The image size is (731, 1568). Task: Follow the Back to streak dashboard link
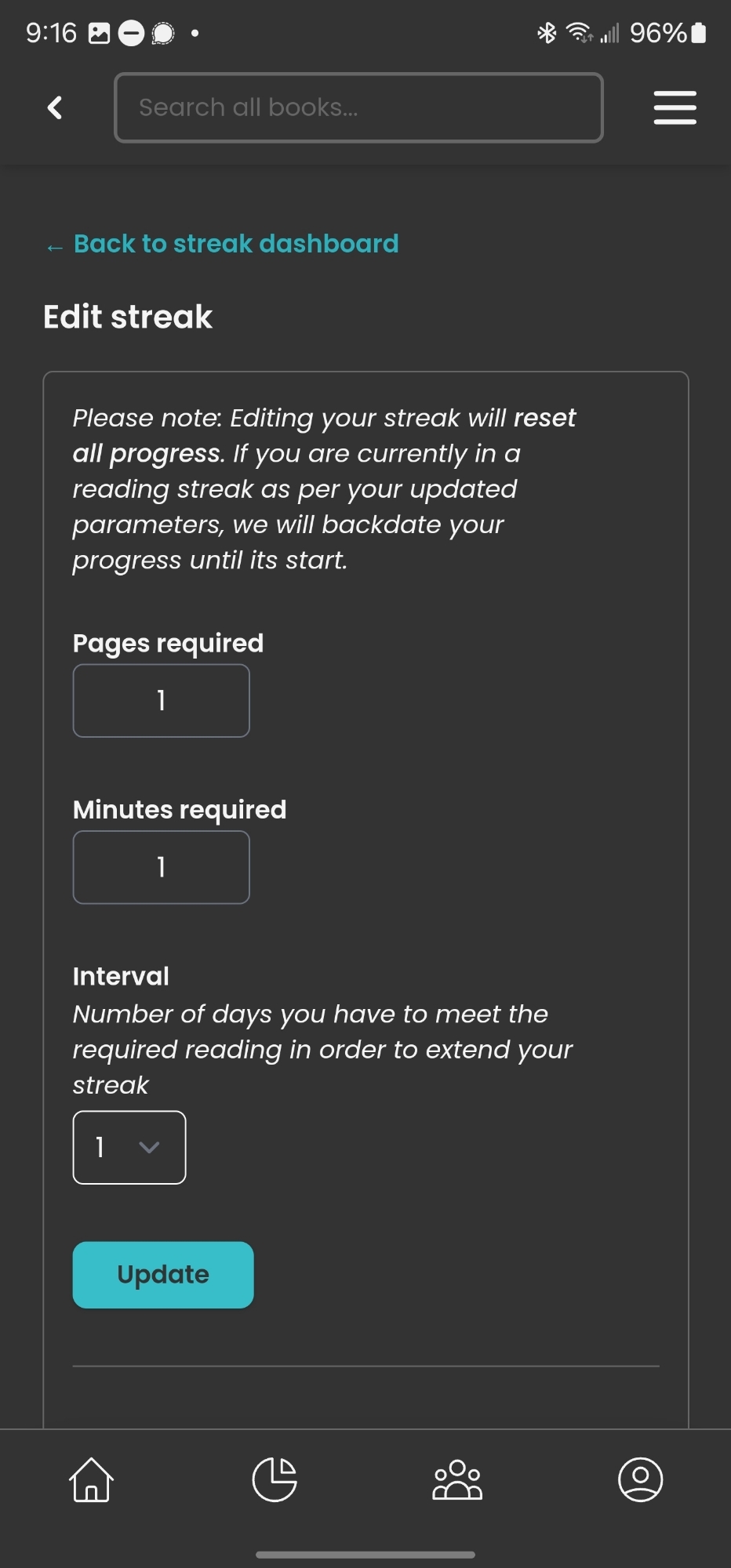click(235, 244)
